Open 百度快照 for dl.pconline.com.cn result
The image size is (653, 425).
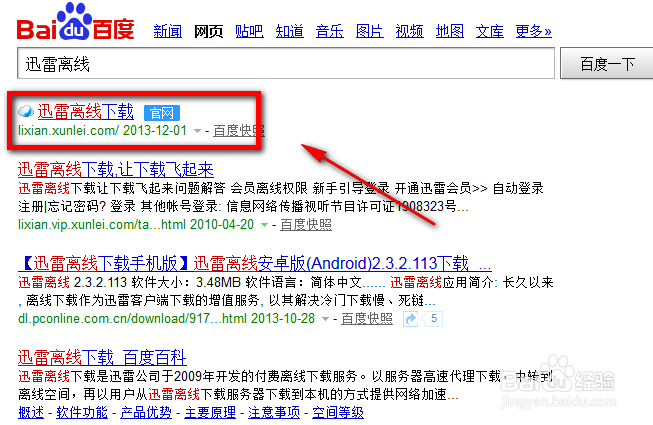367,319
